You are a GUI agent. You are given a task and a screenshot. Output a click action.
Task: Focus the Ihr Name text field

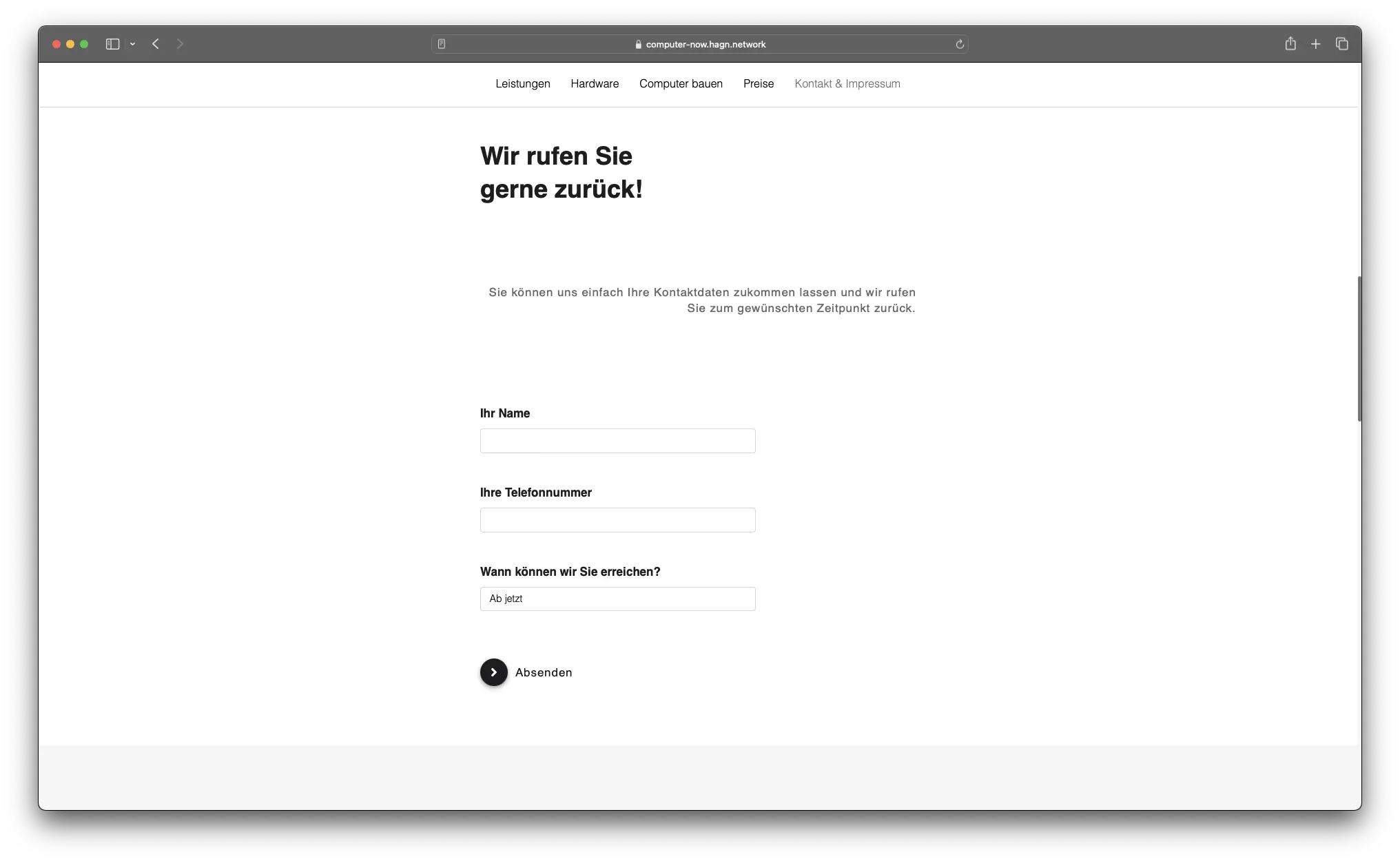point(617,441)
